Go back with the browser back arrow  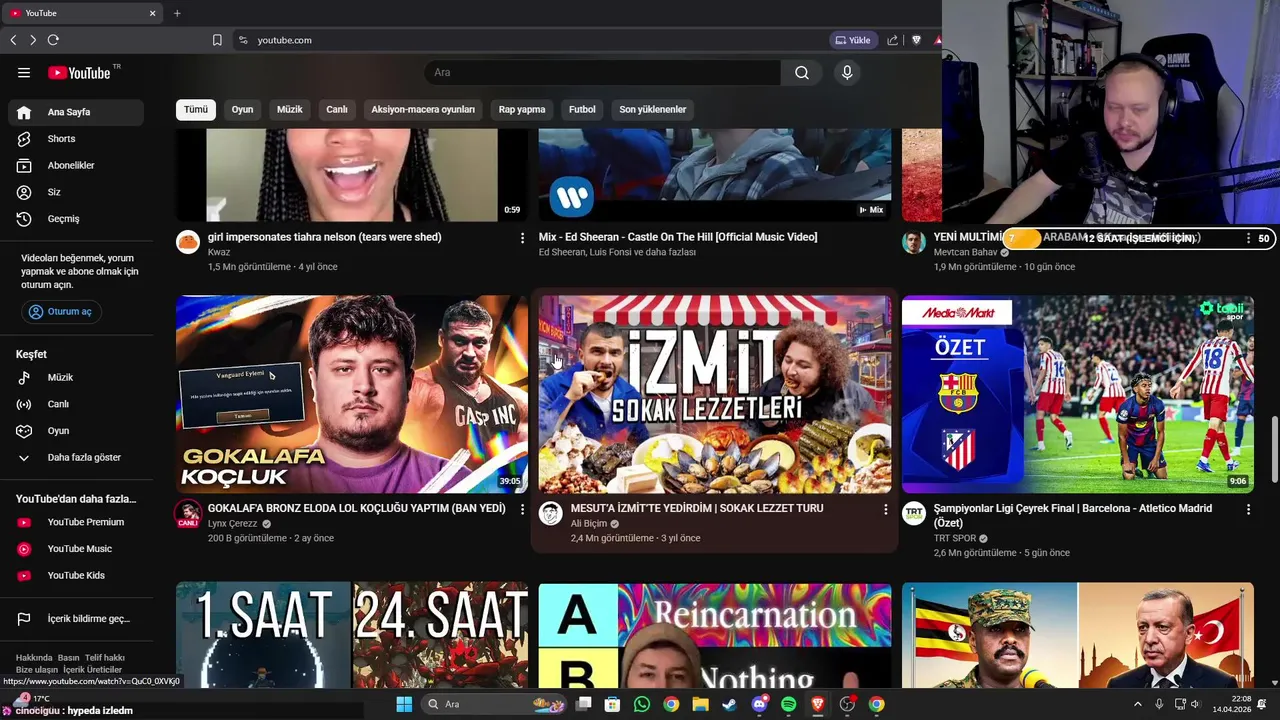coord(13,40)
